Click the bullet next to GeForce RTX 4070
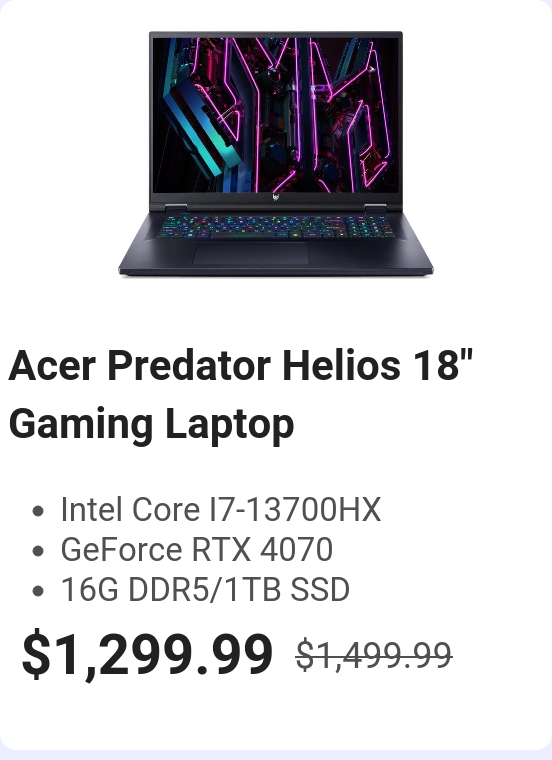The image size is (552, 760). tap(38, 551)
